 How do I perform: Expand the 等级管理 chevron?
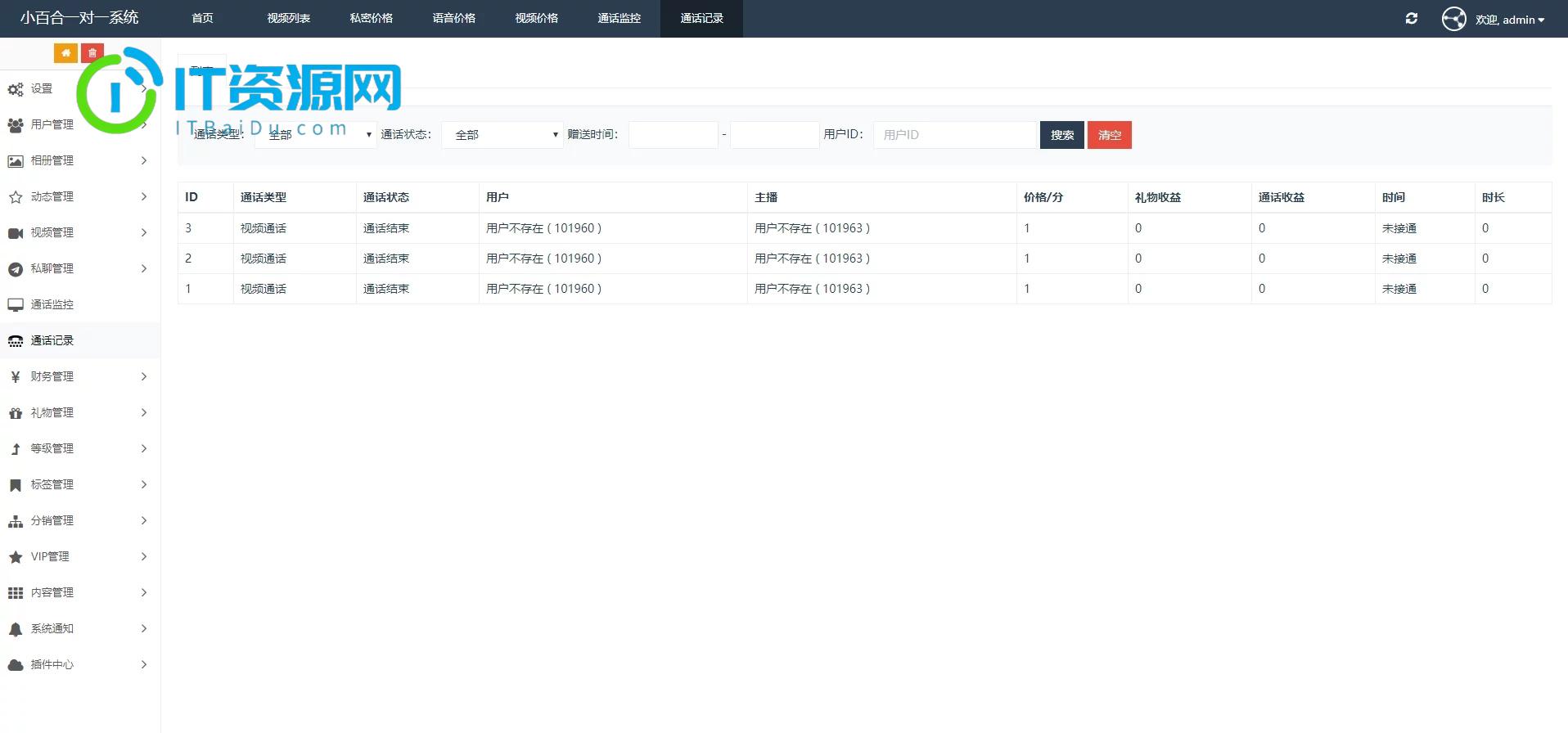144,448
